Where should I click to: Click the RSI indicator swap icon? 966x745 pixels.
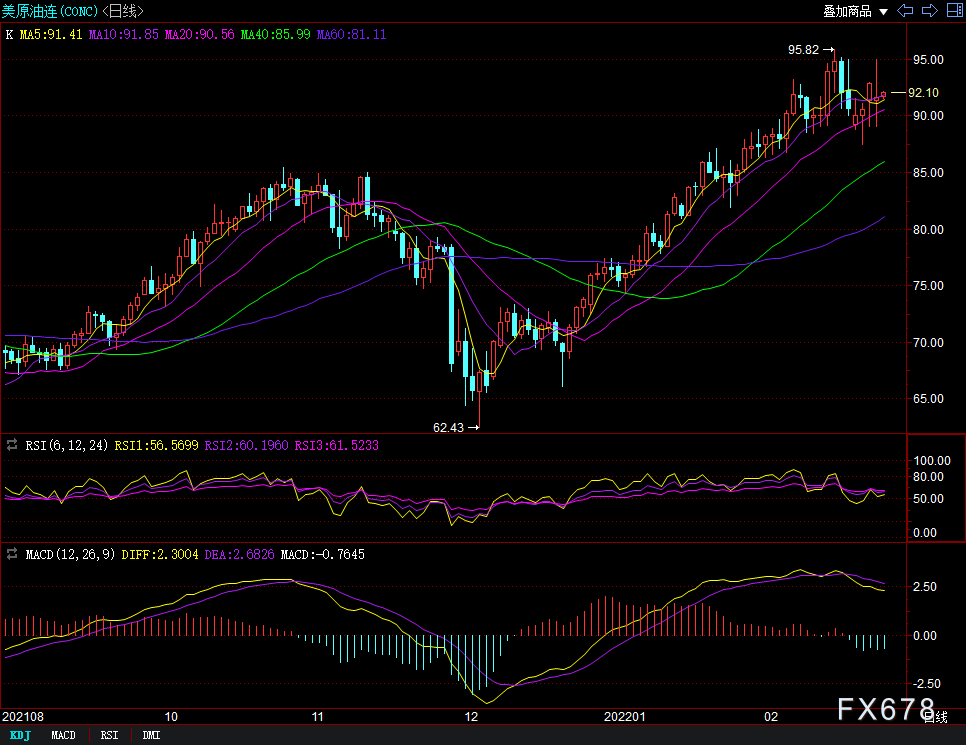[12, 445]
